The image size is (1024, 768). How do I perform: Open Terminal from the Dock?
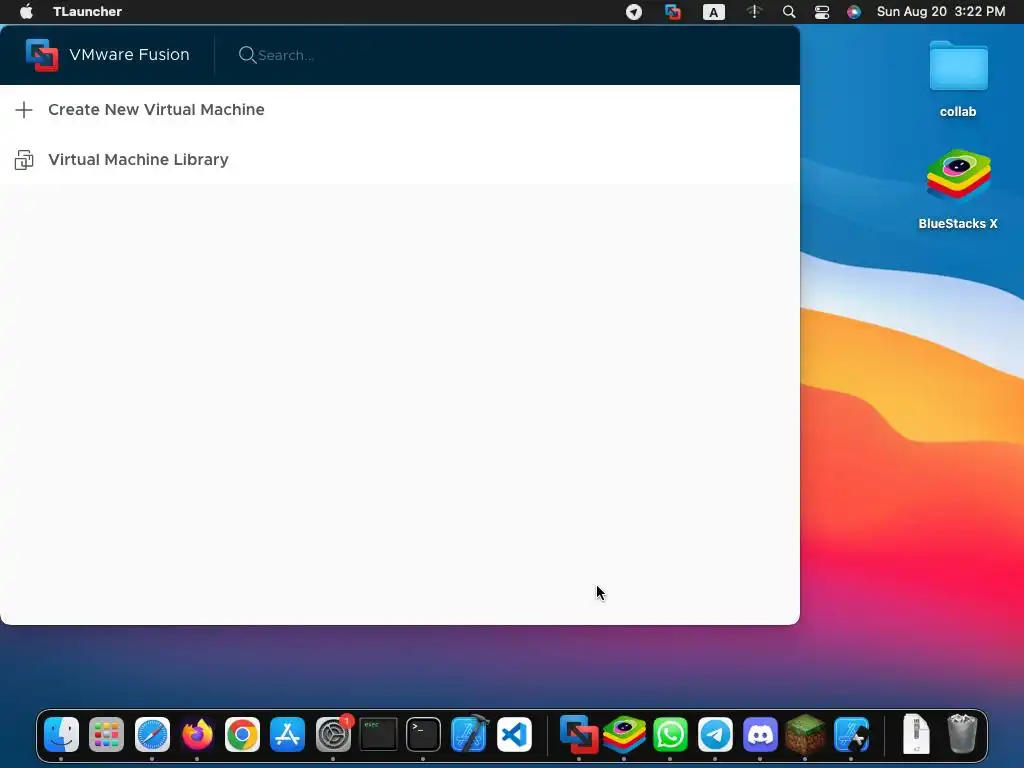point(423,735)
